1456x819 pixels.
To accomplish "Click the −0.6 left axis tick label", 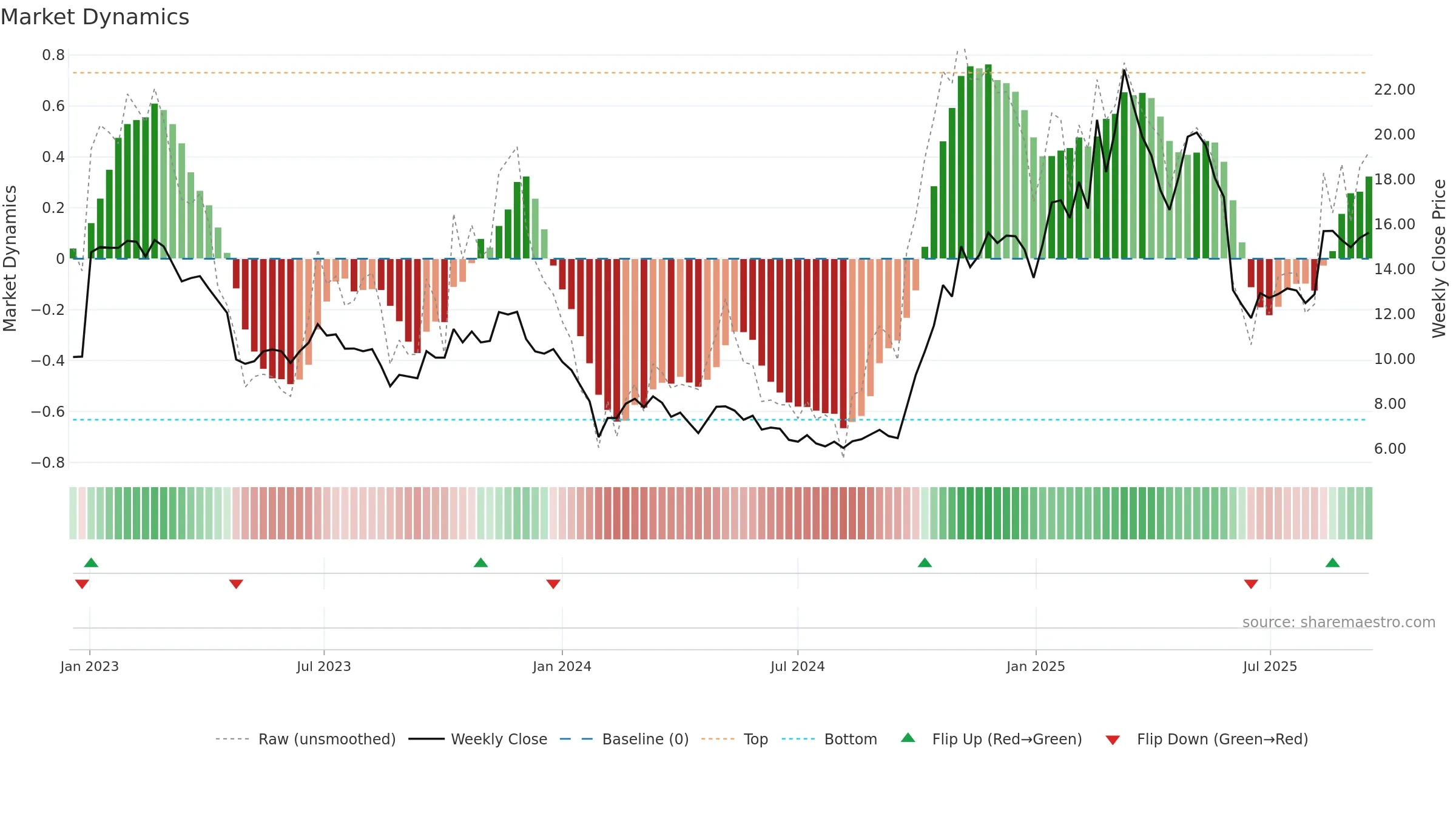I will pos(48,412).
